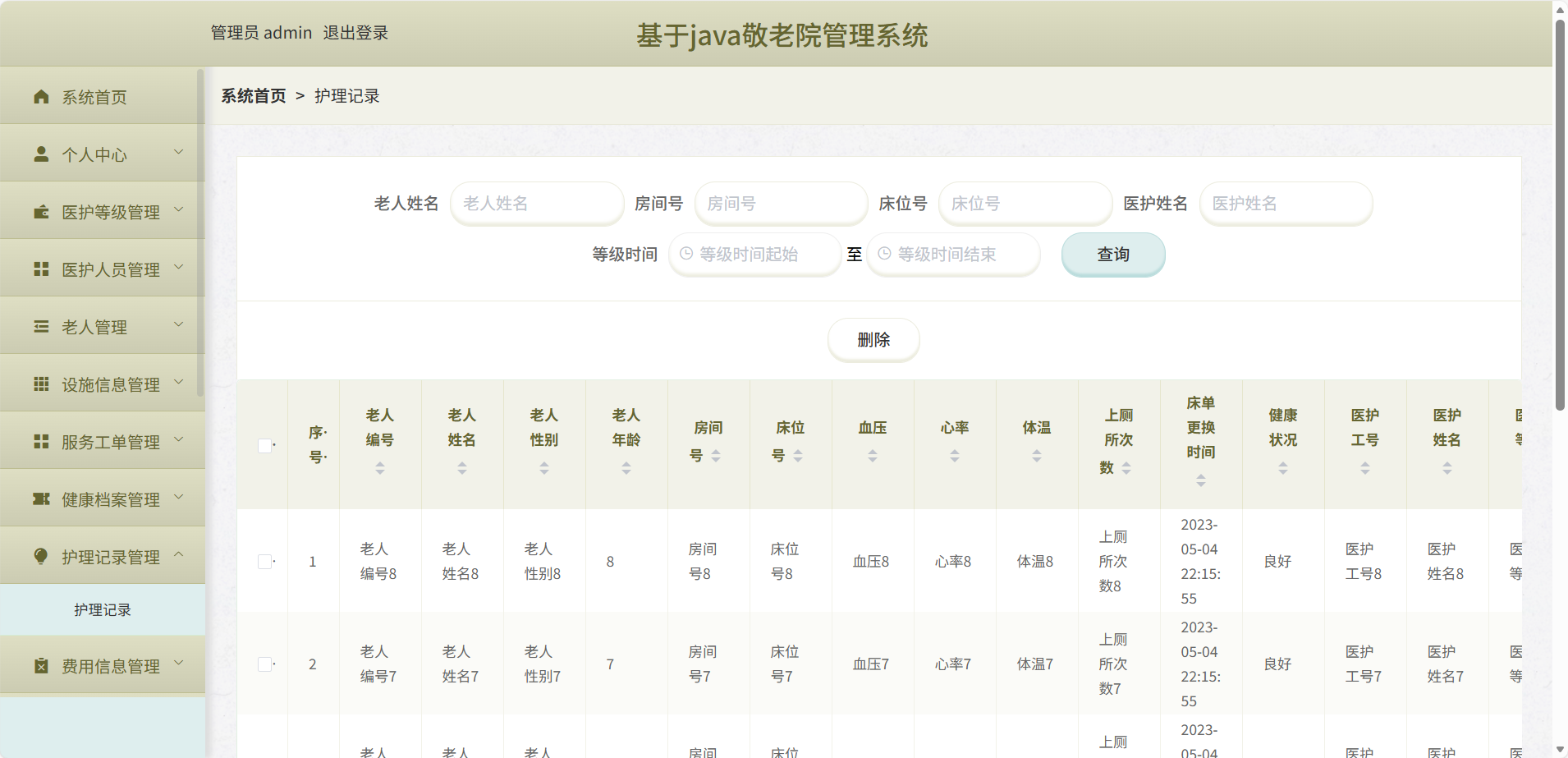Sort table by 老人编号 column arrows
Image resolution: width=1568 pixels, height=758 pixels.
(x=380, y=468)
